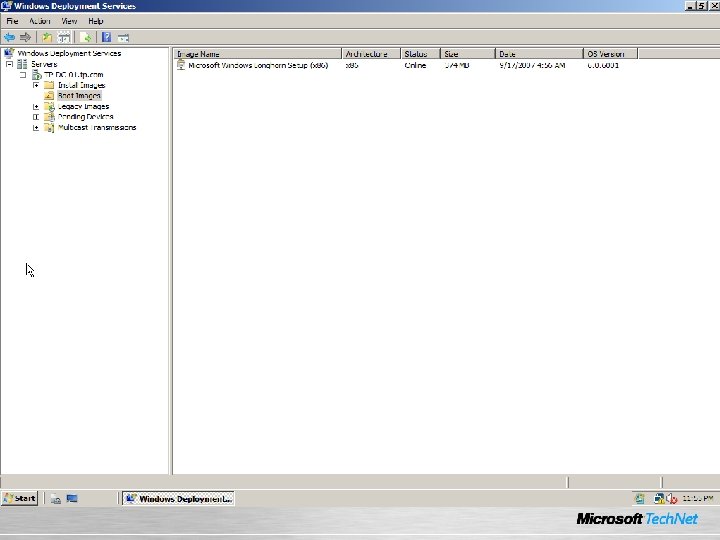
Task: Select the Boot Images label
Action: tap(79, 96)
